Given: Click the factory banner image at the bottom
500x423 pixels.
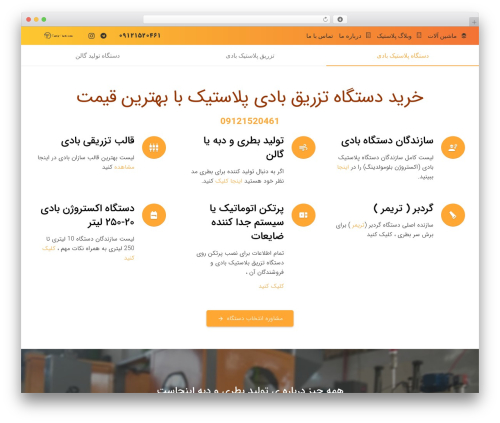Looking at the screenshot, I should [x=250, y=371].
